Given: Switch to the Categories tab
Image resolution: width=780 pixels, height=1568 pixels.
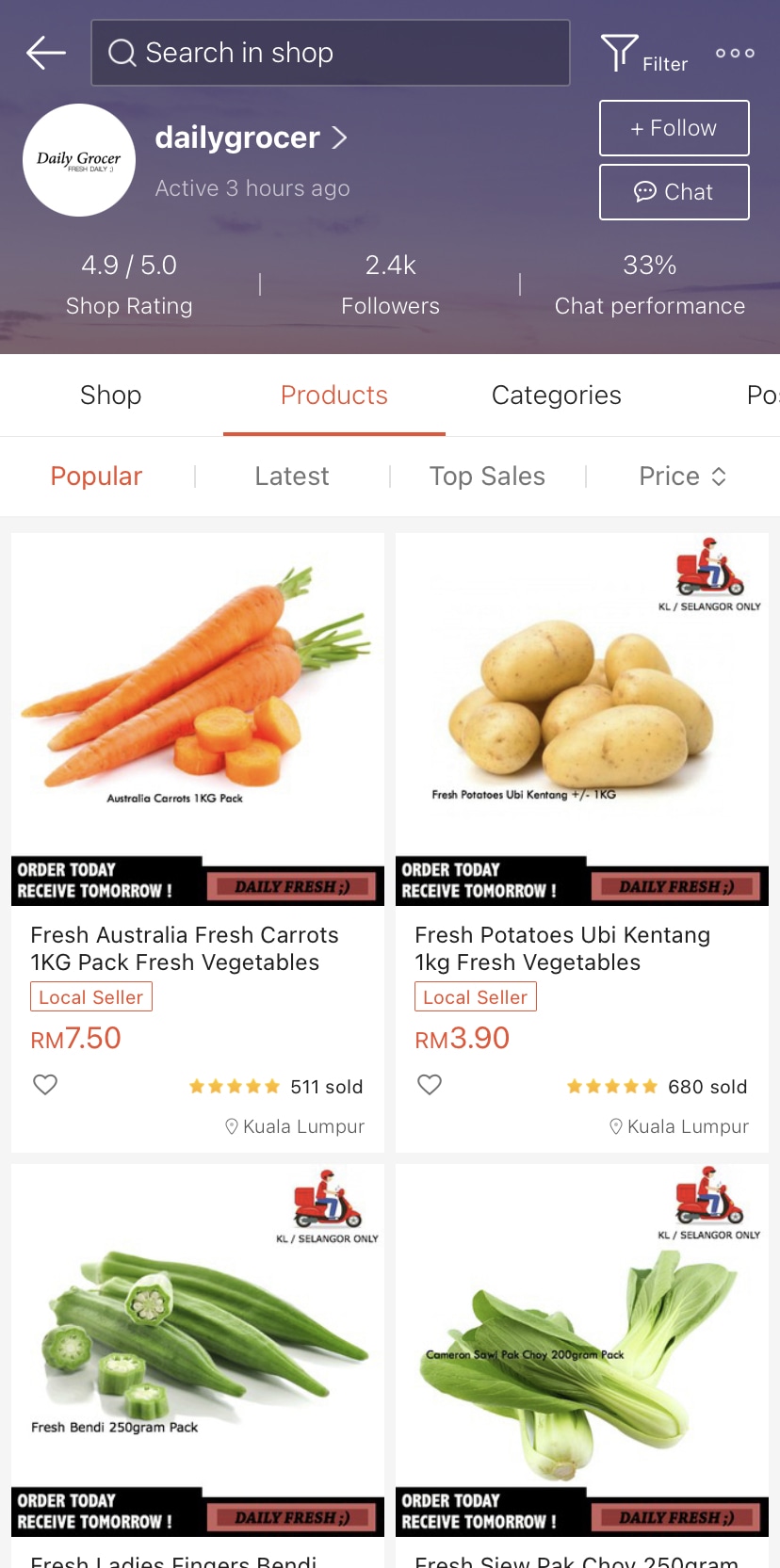Looking at the screenshot, I should tap(556, 396).
